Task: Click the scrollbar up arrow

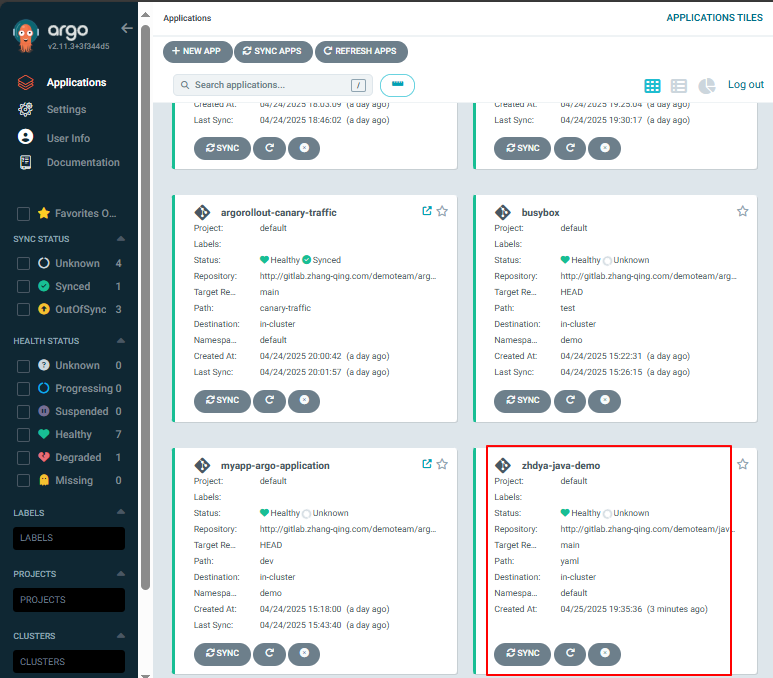Action: [x=145, y=15]
